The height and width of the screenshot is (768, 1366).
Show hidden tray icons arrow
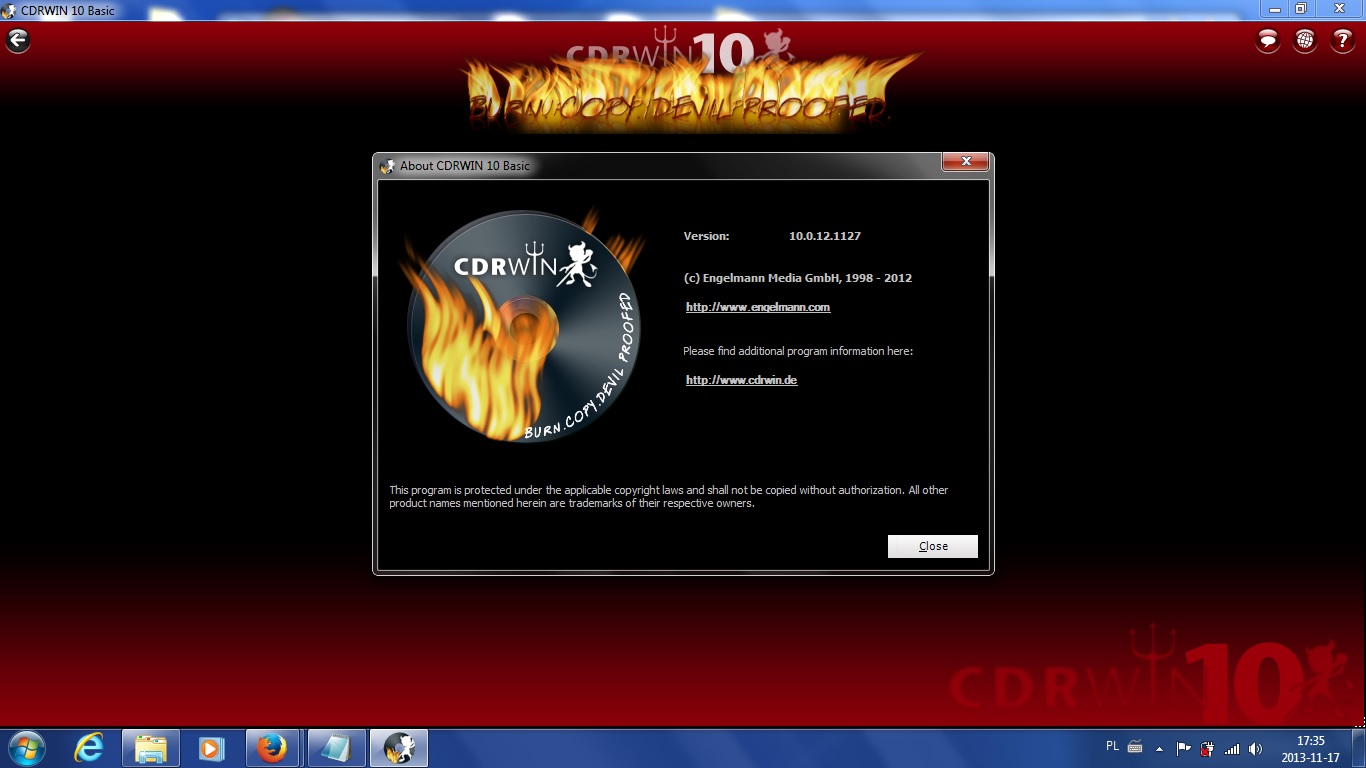tap(1159, 748)
